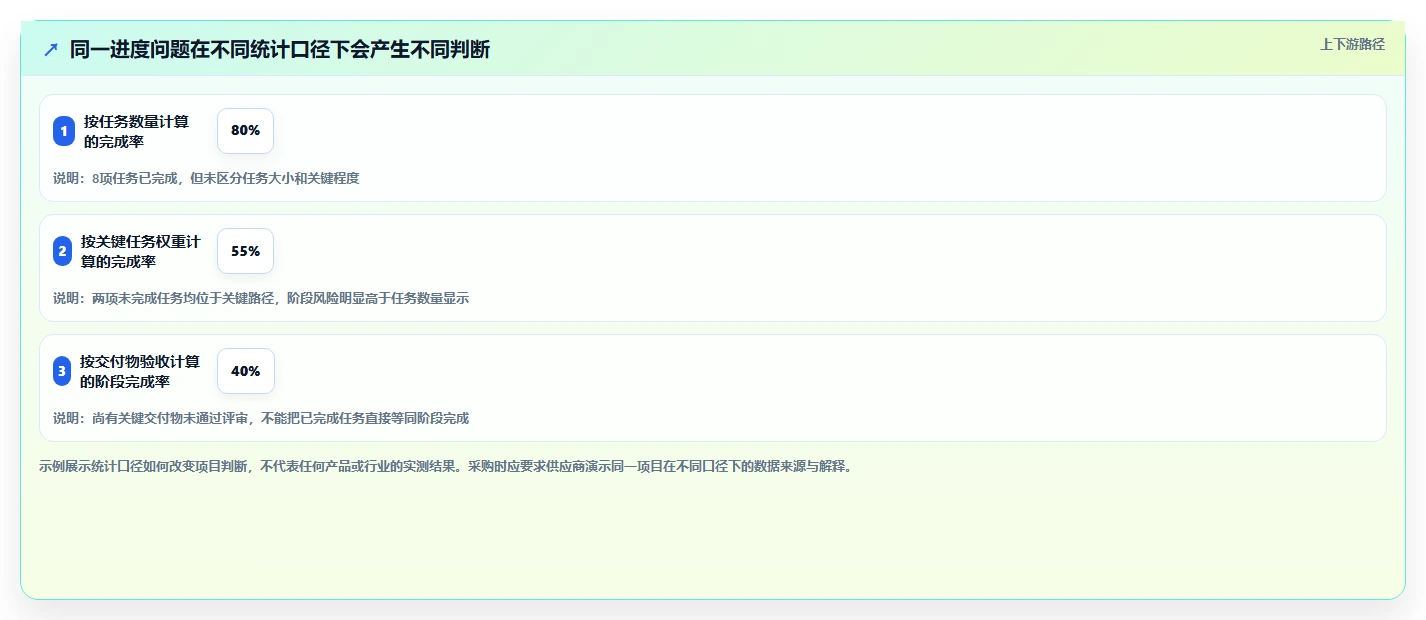Click the note starting 说明：8项任务已完成
Image resolution: width=1426 pixels, height=620 pixels.
click(206, 178)
